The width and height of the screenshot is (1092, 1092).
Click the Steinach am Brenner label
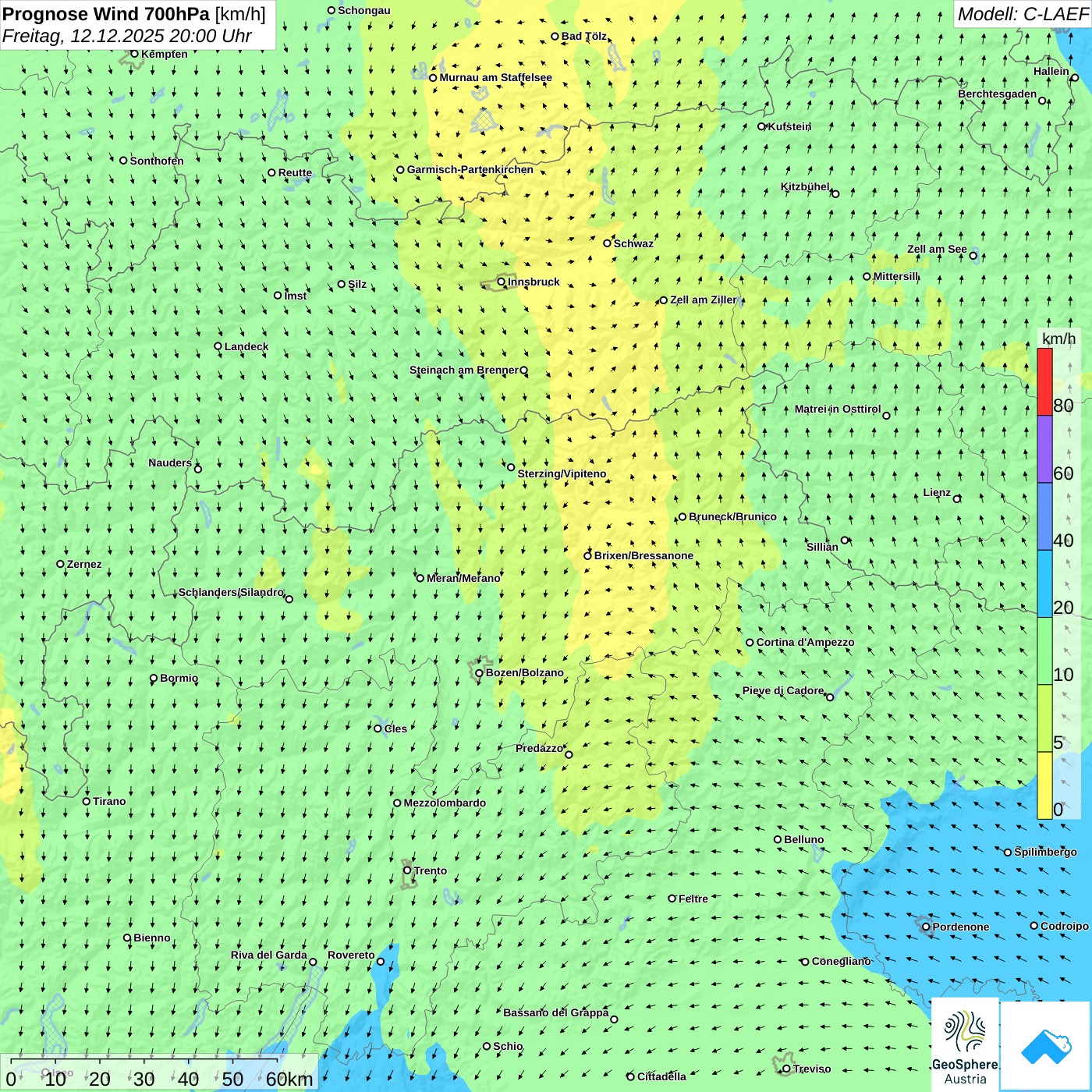click(464, 370)
